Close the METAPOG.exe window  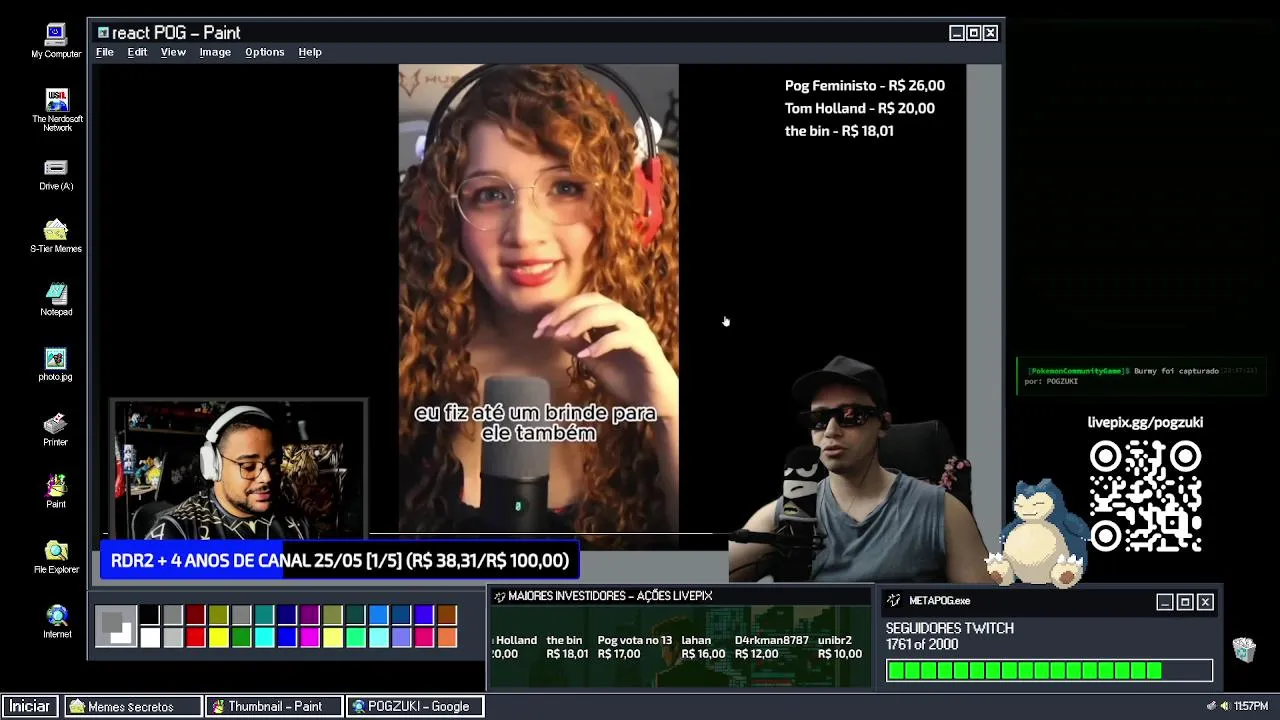[1205, 602]
